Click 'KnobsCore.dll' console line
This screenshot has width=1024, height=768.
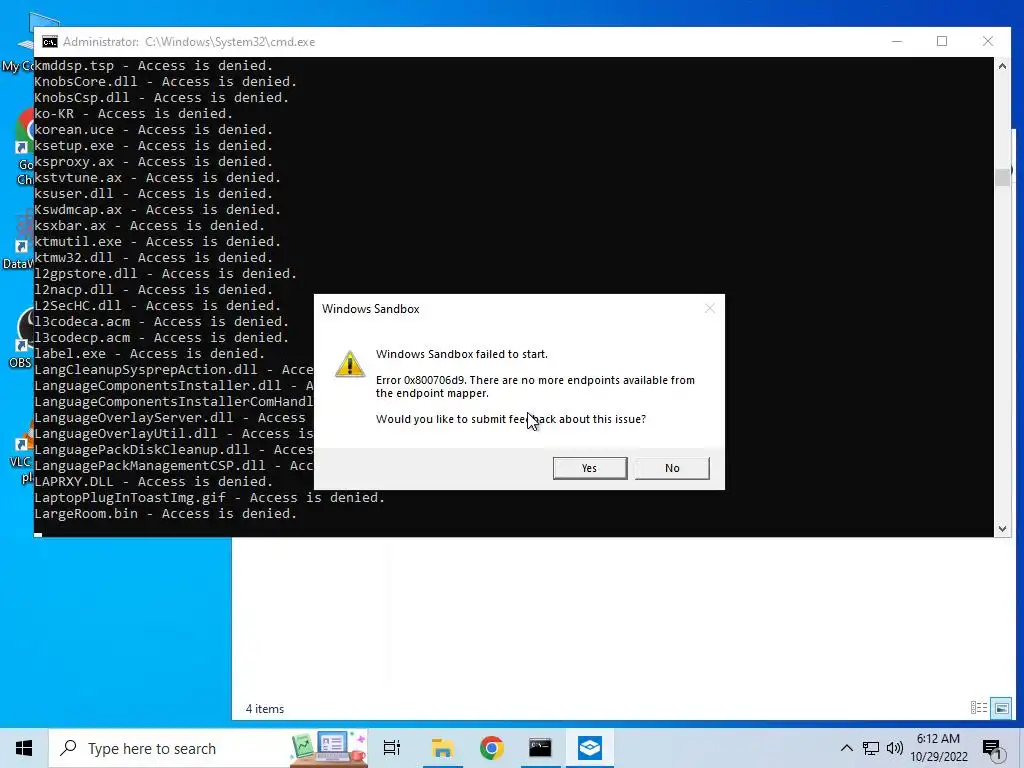pyautogui.click(x=165, y=82)
